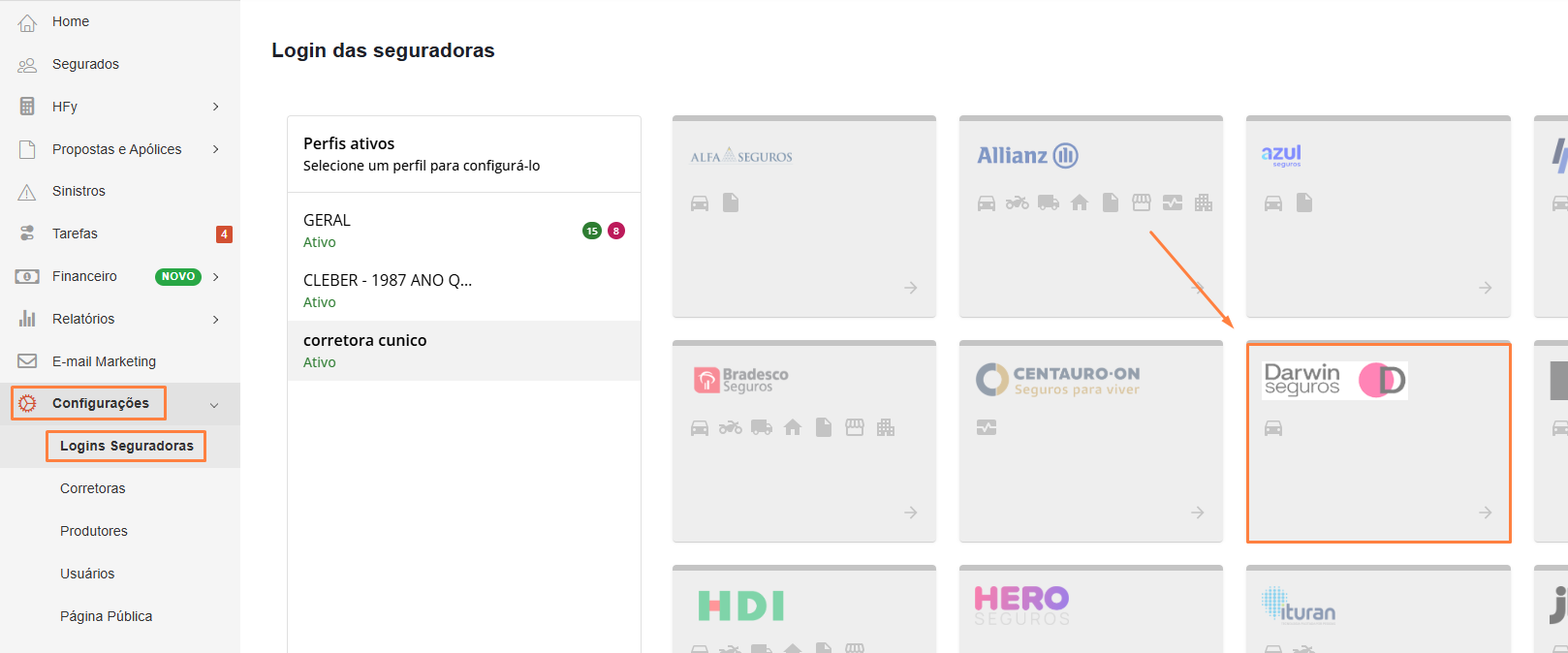Click the Home house icon in sidebar
The height and width of the screenshot is (653, 1568).
pos(27,22)
